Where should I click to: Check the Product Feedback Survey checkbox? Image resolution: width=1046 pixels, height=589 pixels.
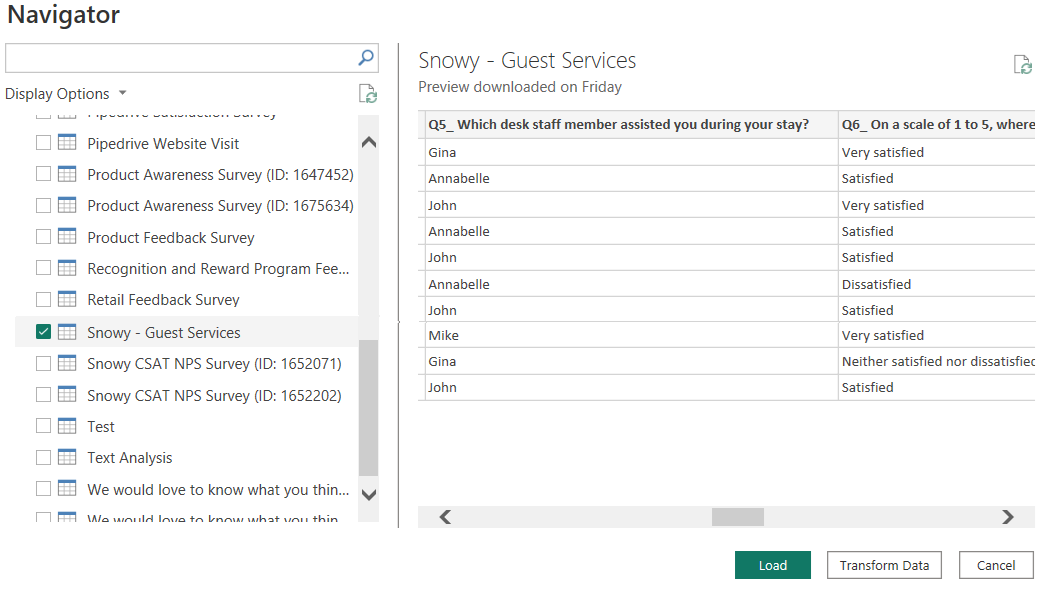(x=43, y=237)
